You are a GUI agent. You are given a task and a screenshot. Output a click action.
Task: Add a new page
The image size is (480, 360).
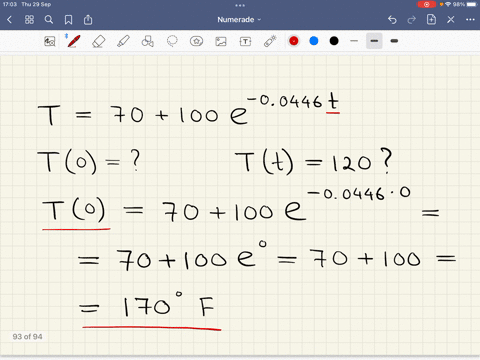tap(431, 20)
